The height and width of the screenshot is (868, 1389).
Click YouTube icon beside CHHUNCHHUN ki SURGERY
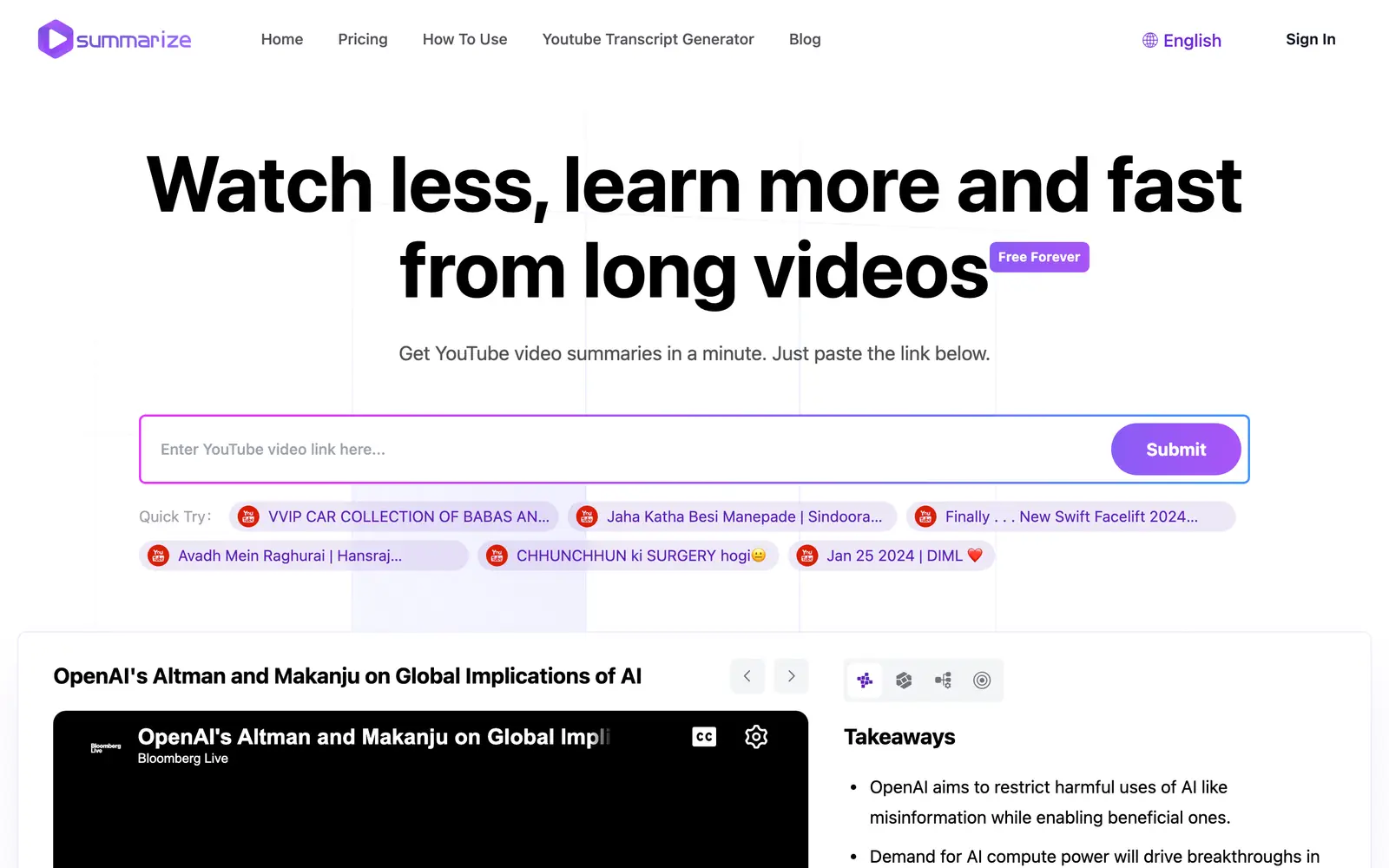pyautogui.click(x=497, y=556)
